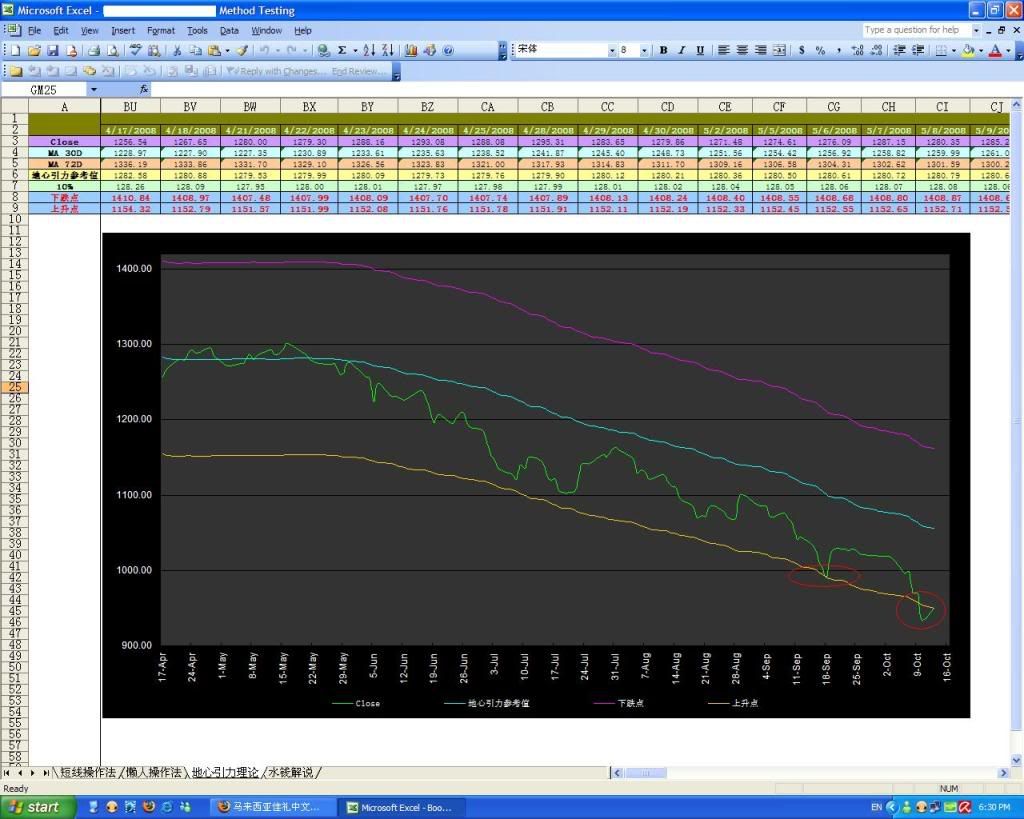The width and height of the screenshot is (1024, 819).
Task: Activate the Format Painter brush
Action: click(242, 50)
